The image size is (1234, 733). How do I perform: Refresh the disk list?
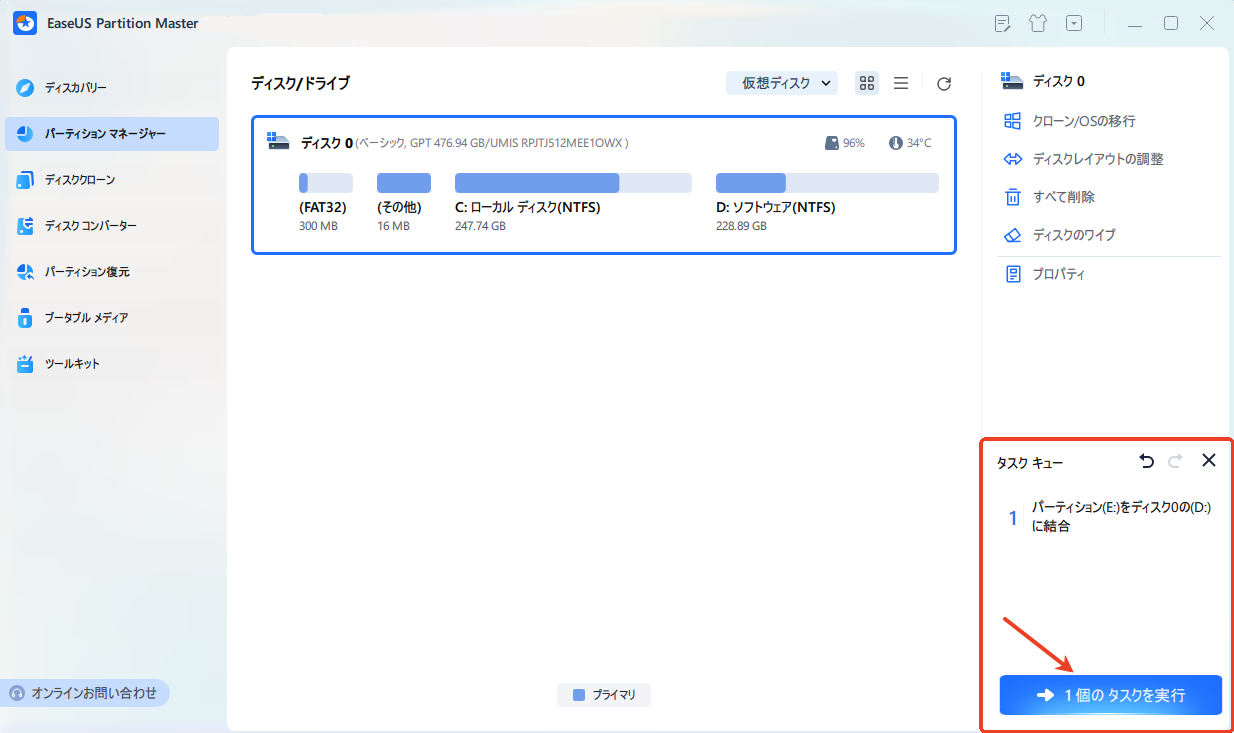tap(943, 84)
